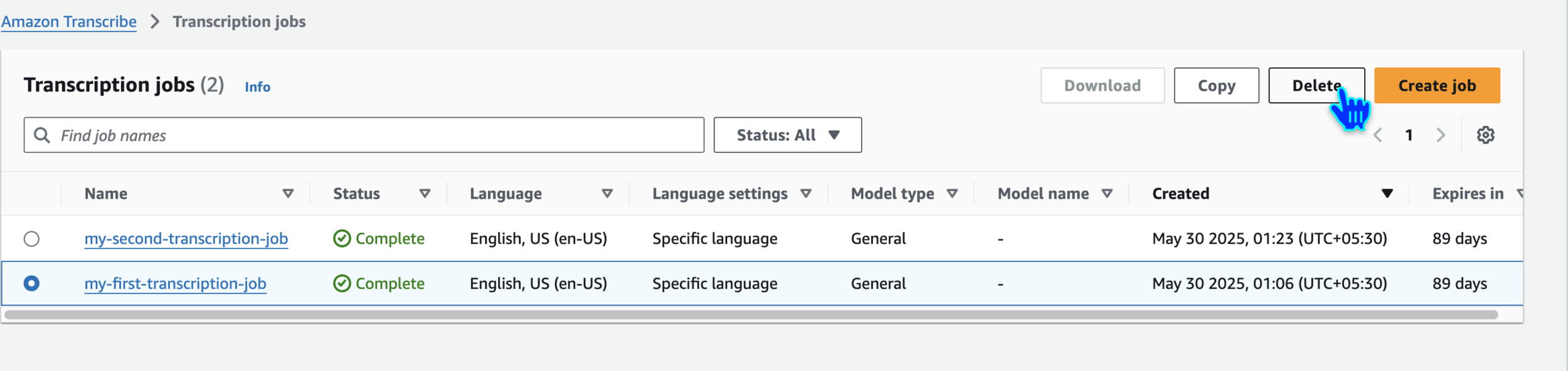Sort by Created column descending arrow
The width and height of the screenshot is (1568, 371).
click(x=1387, y=194)
